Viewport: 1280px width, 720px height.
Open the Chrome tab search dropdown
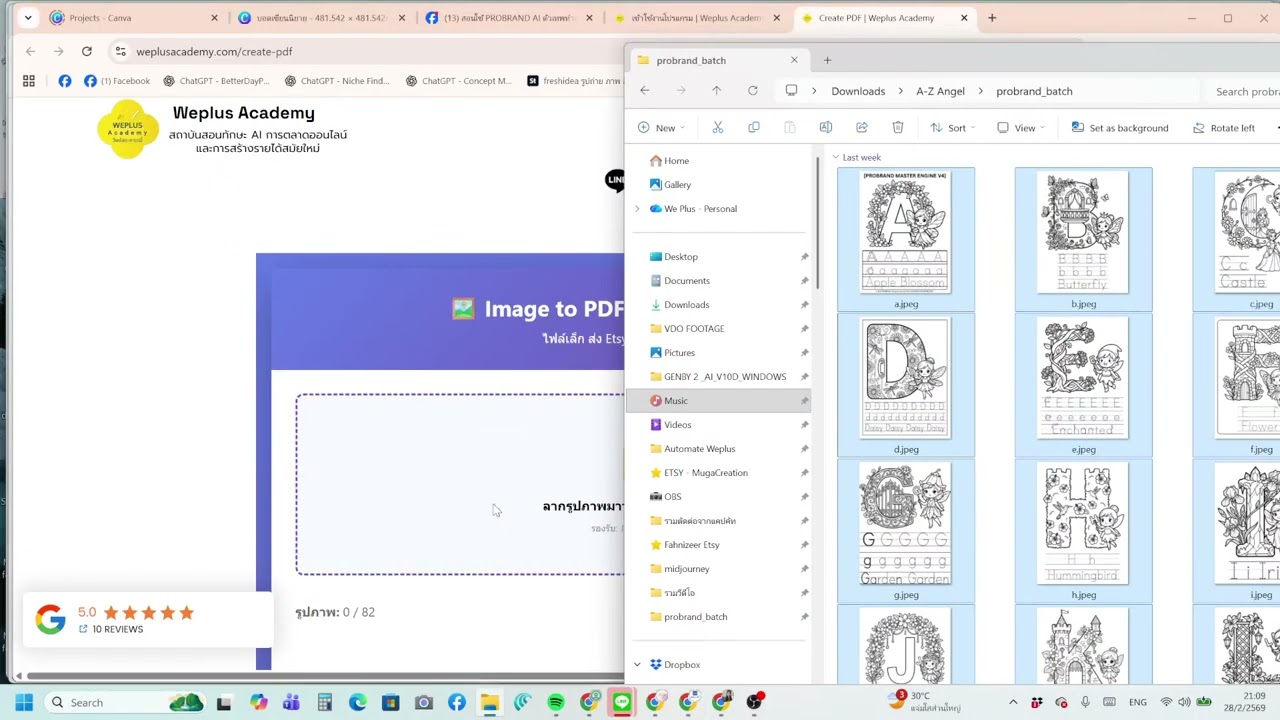point(28,18)
